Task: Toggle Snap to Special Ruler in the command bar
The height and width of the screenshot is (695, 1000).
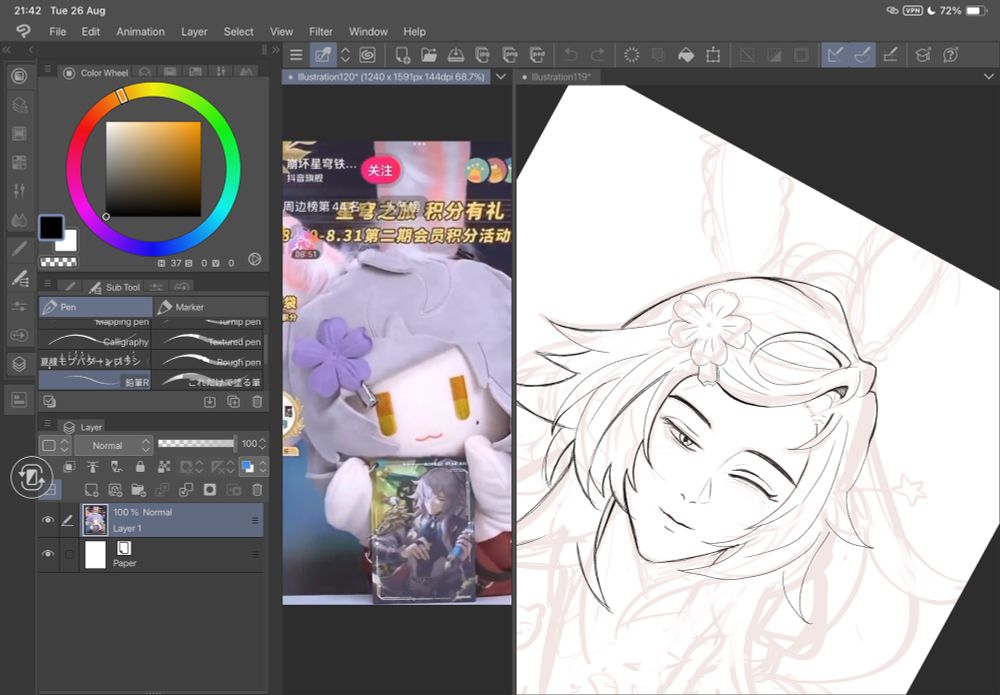Action: pyautogui.click(x=862, y=55)
